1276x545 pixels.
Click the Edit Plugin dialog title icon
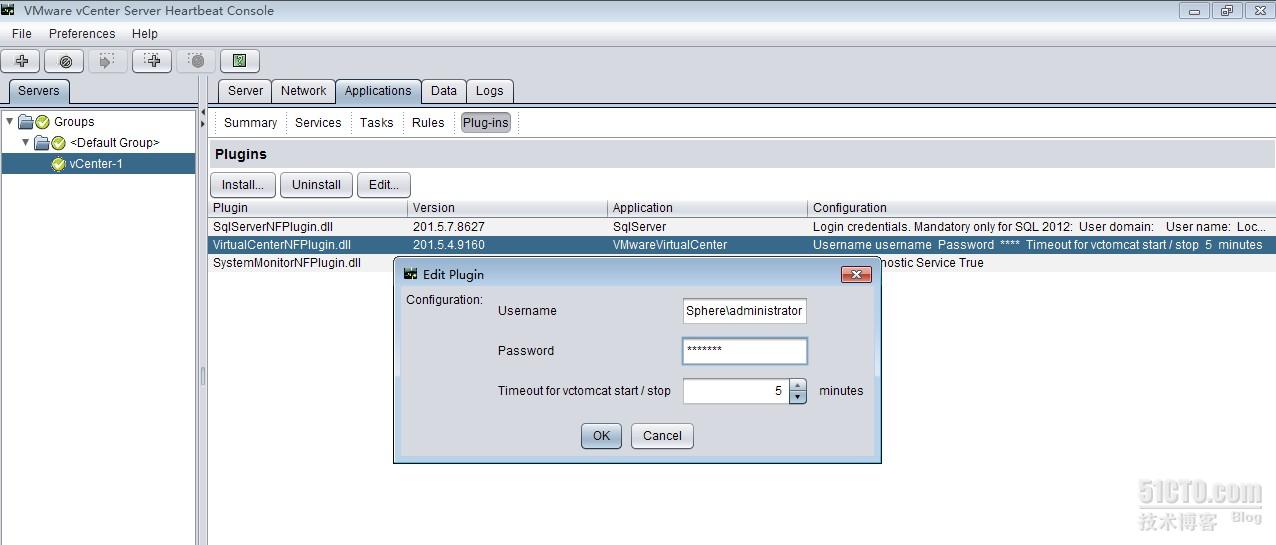pyautogui.click(x=410, y=274)
